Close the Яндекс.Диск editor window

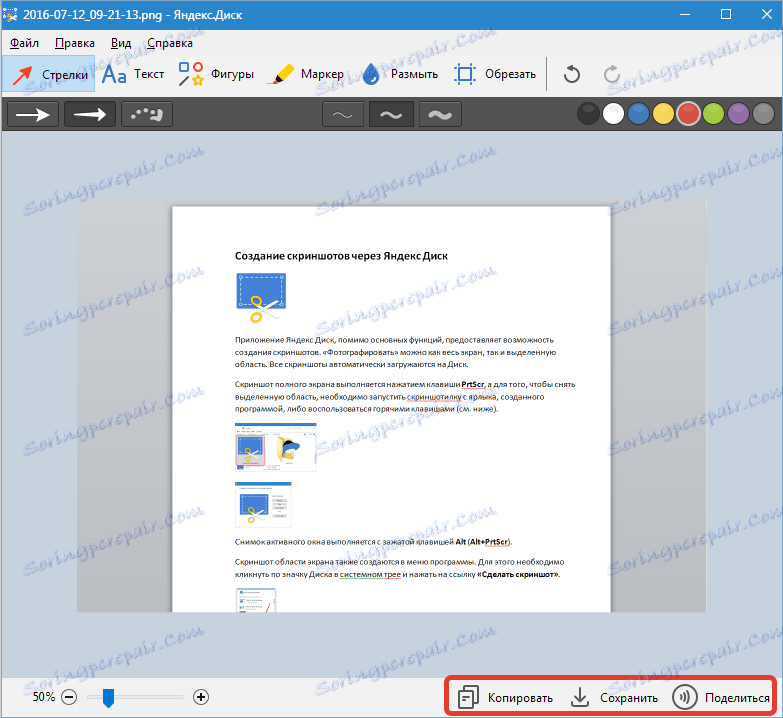767,14
